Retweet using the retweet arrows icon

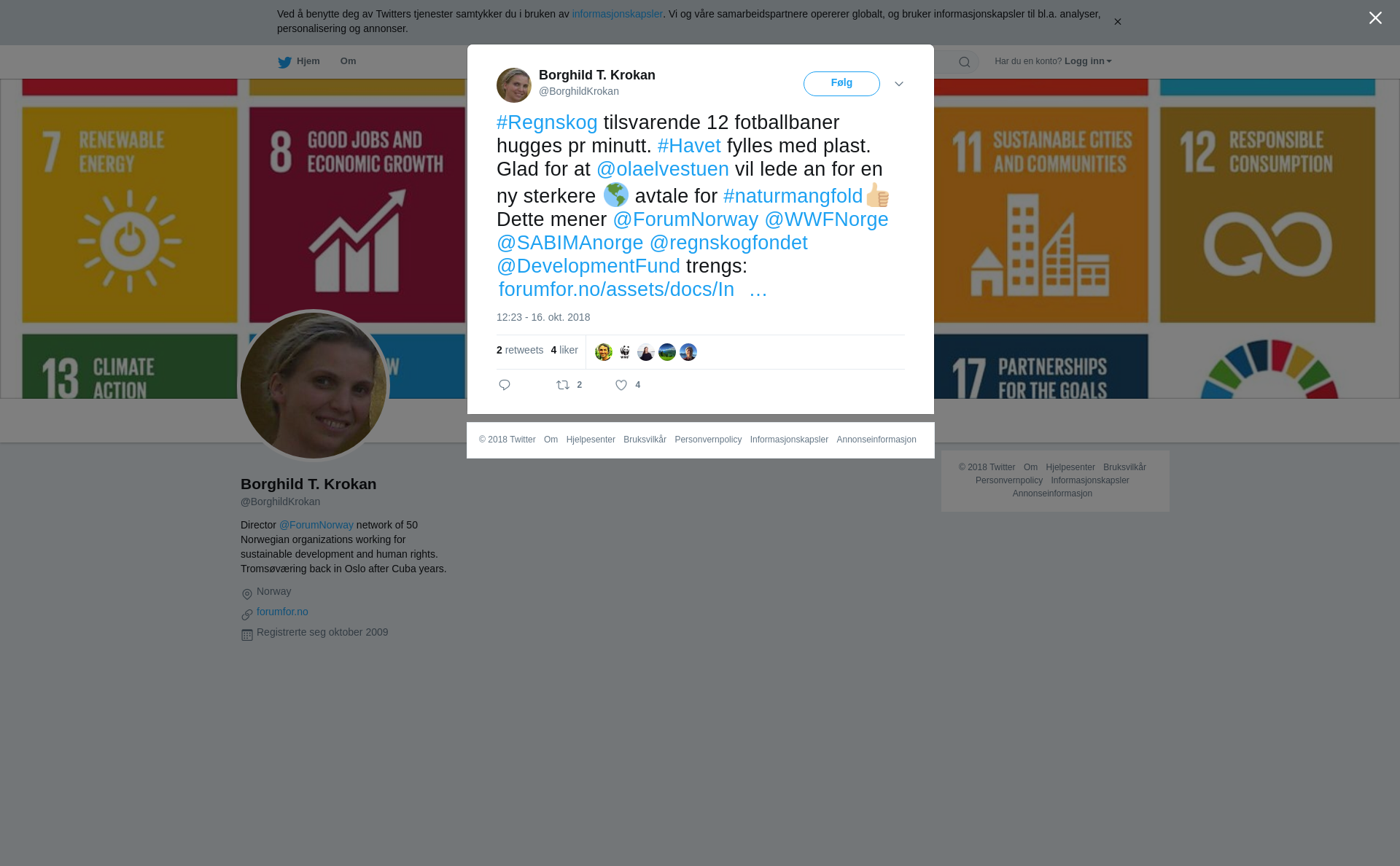coord(563,385)
